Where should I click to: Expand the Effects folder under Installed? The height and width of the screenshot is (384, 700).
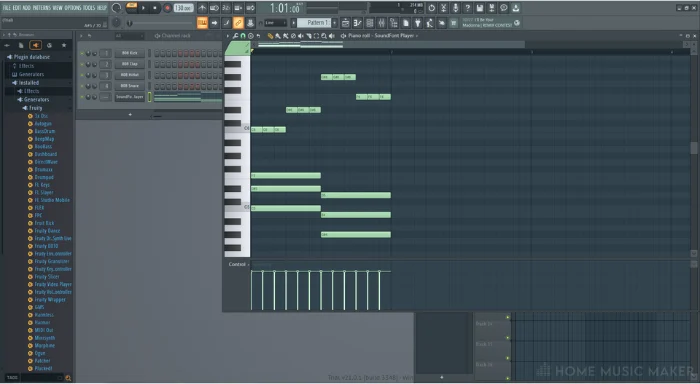pos(29,92)
